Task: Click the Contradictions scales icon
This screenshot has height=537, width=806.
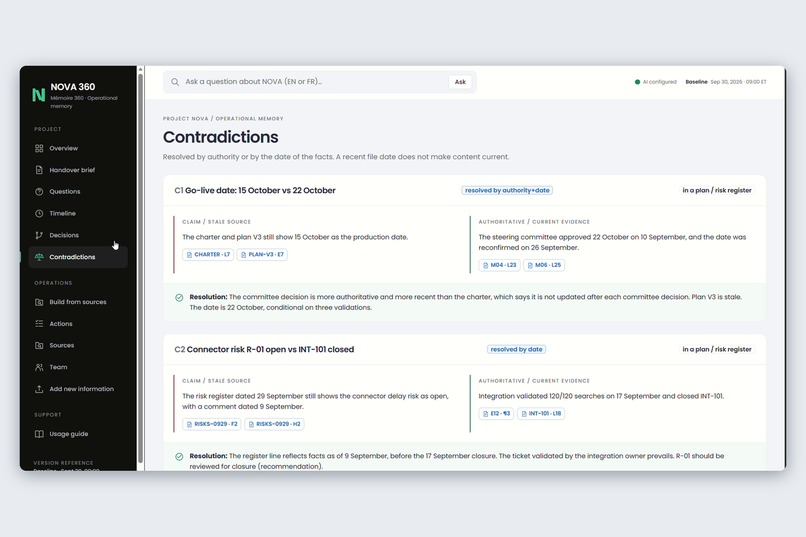Action: [39, 257]
